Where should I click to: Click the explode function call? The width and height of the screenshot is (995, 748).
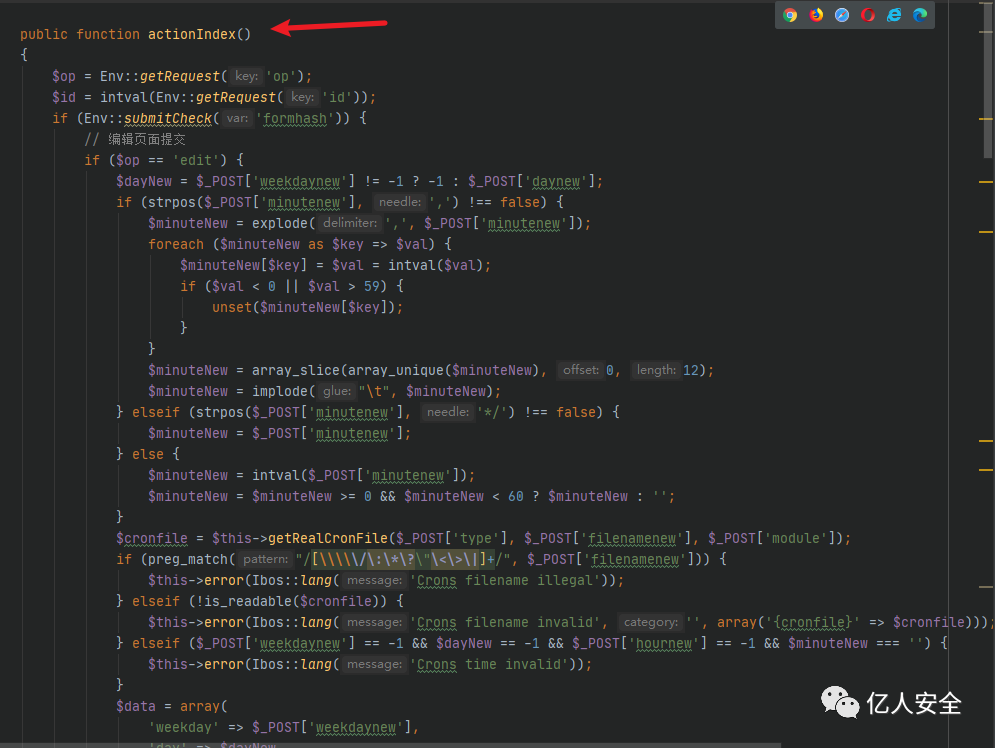coord(280,223)
